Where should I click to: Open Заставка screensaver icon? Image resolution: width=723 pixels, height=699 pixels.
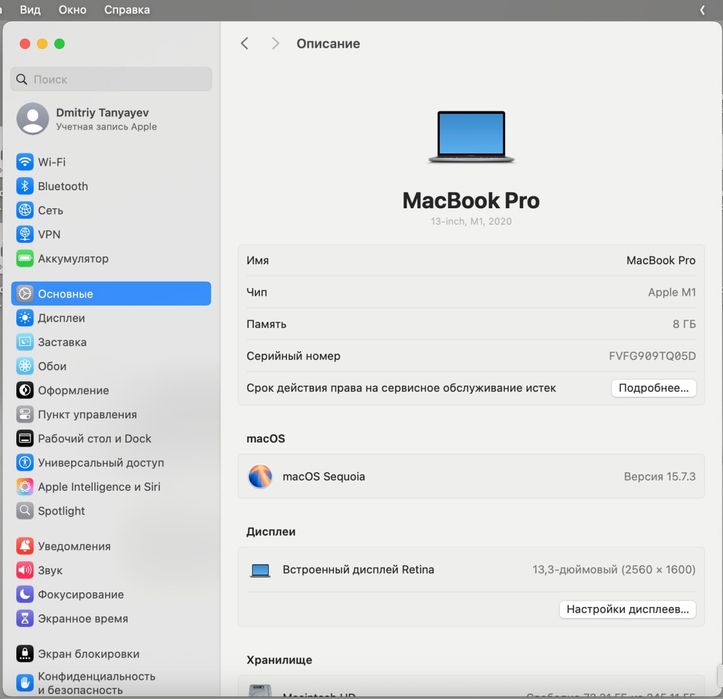[24, 342]
